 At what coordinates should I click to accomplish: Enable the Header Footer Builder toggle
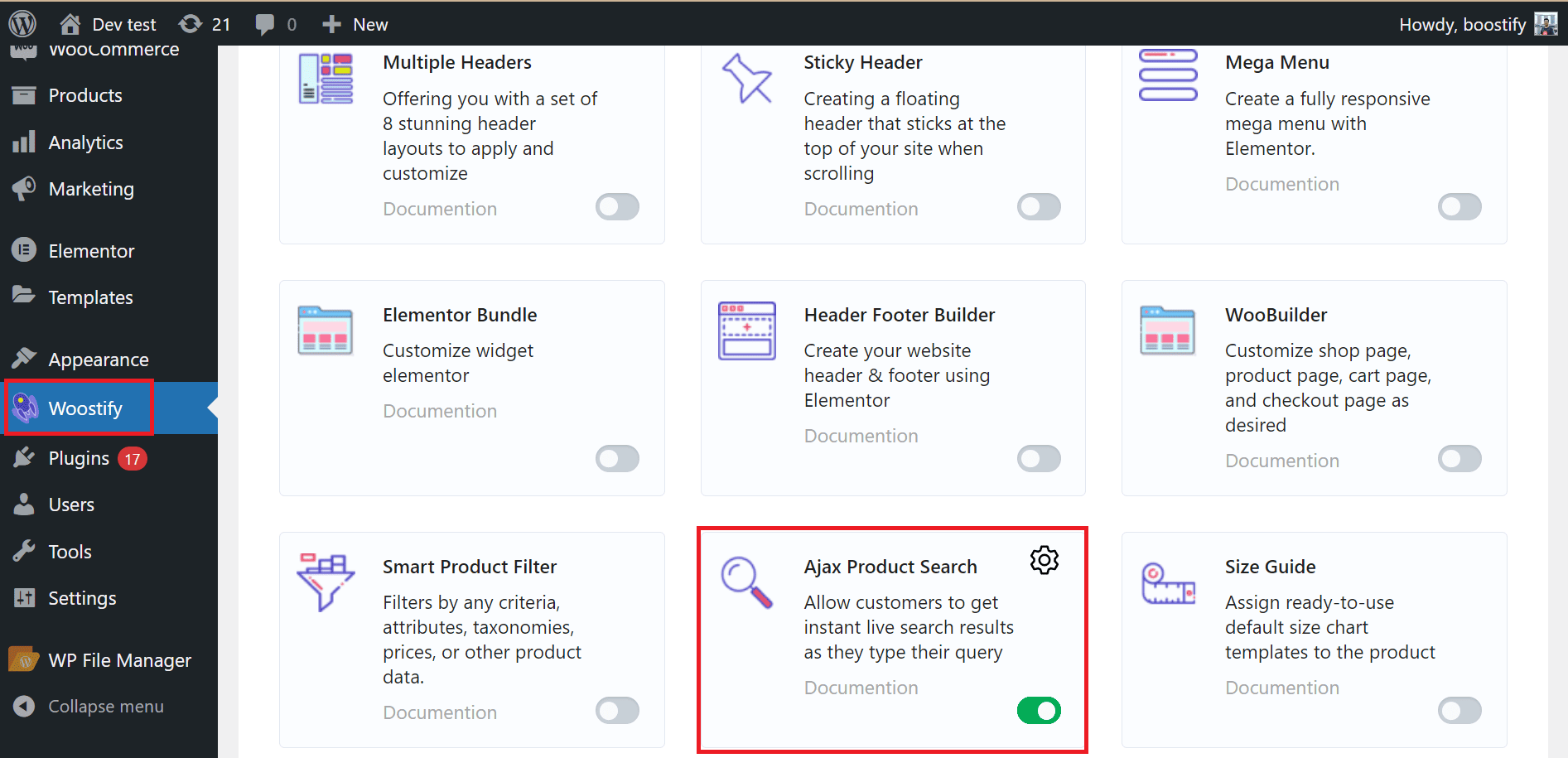click(1039, 459)
